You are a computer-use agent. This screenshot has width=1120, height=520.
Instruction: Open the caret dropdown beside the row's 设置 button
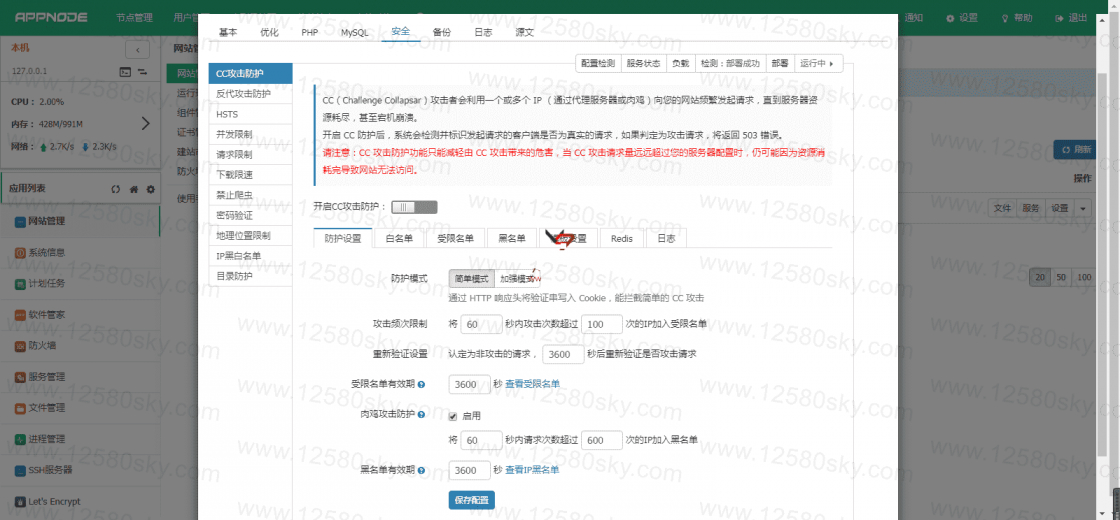(x=1083, y=208)
